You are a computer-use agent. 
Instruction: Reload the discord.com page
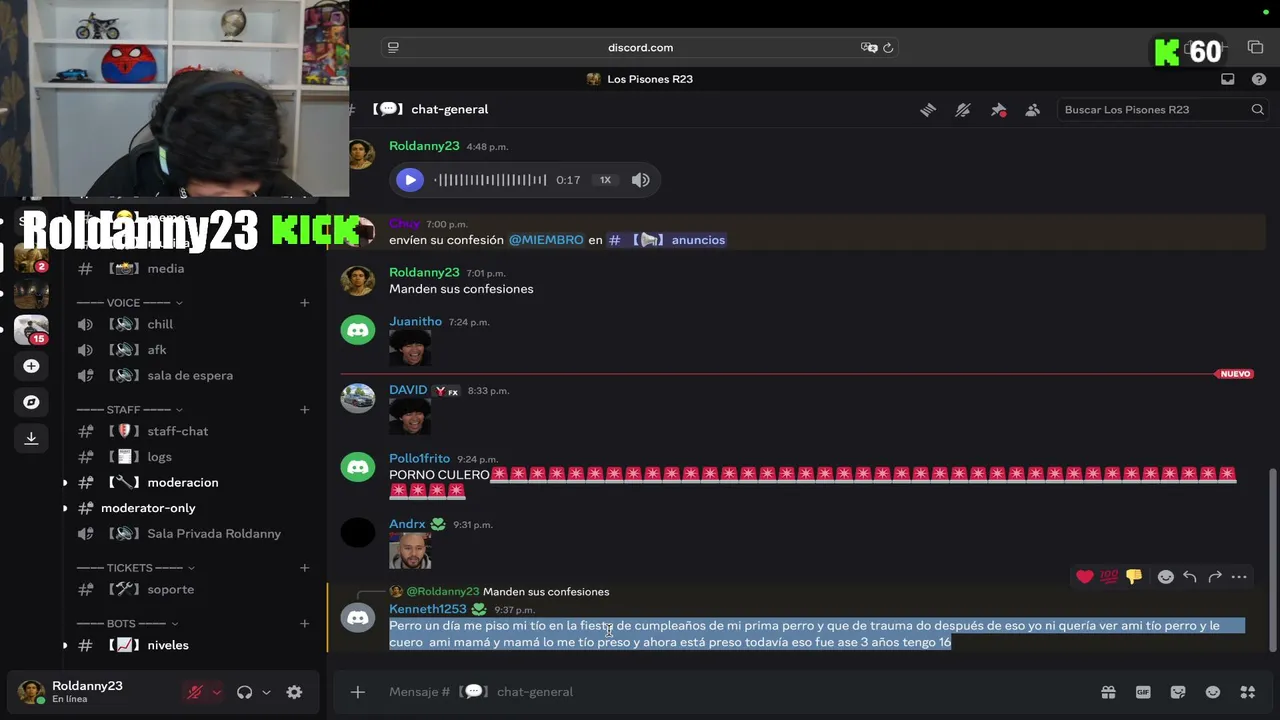click(x=888, y=47)
